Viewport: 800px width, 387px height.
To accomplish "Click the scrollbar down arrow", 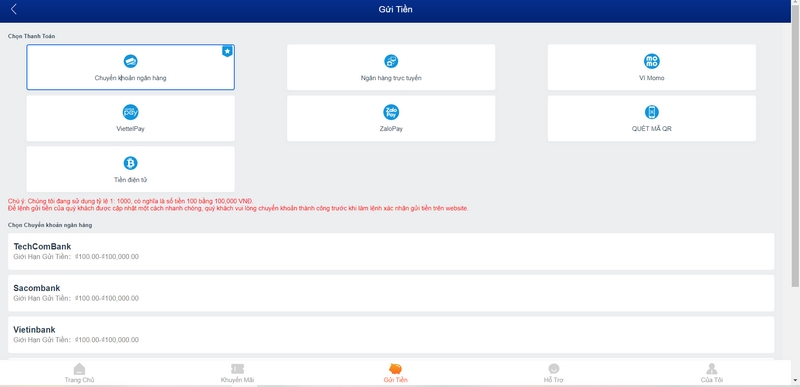I will click(795, 380).
